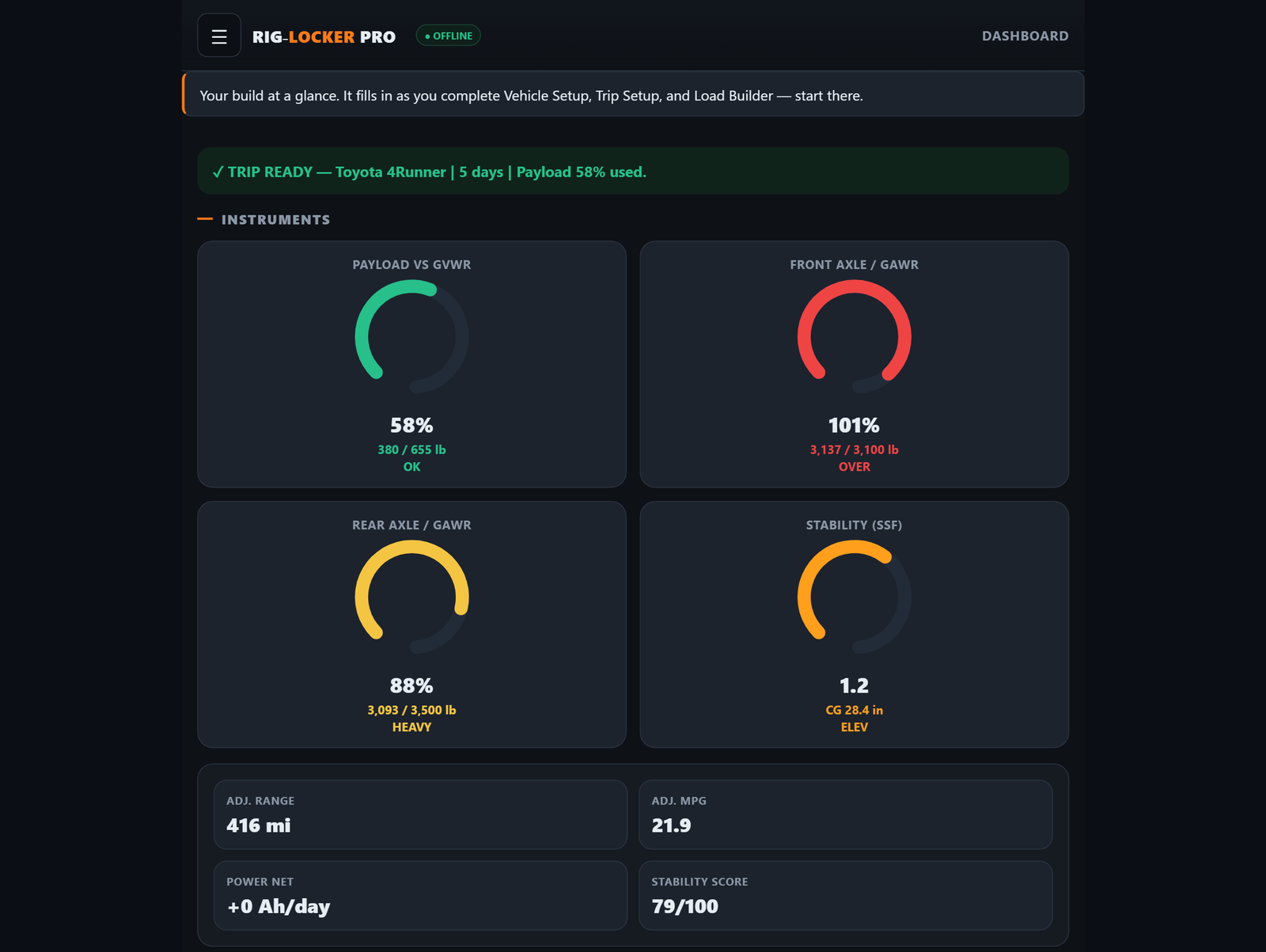This screenshot has height=952, width=1266.
Task: Click the Adj. MPG 21.9 tile
Action: (x=846, y=815)
